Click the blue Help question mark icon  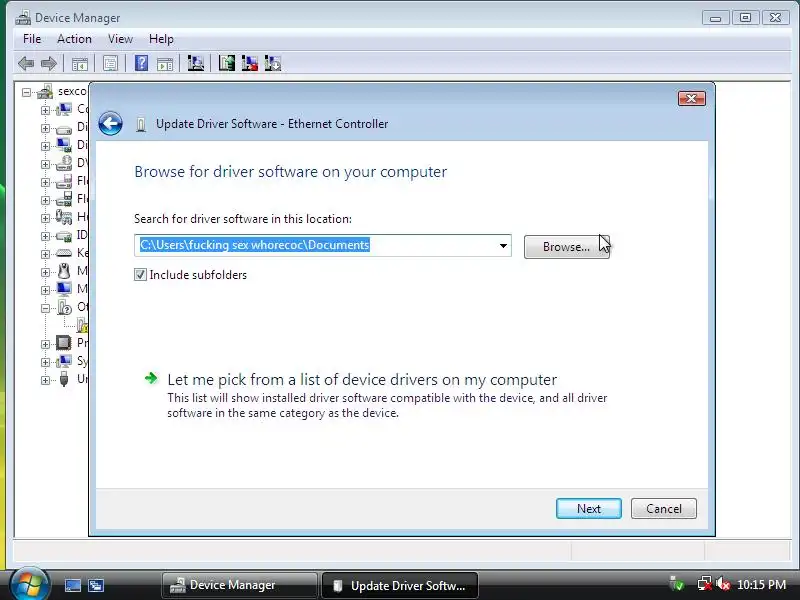[x=141, y=63]
